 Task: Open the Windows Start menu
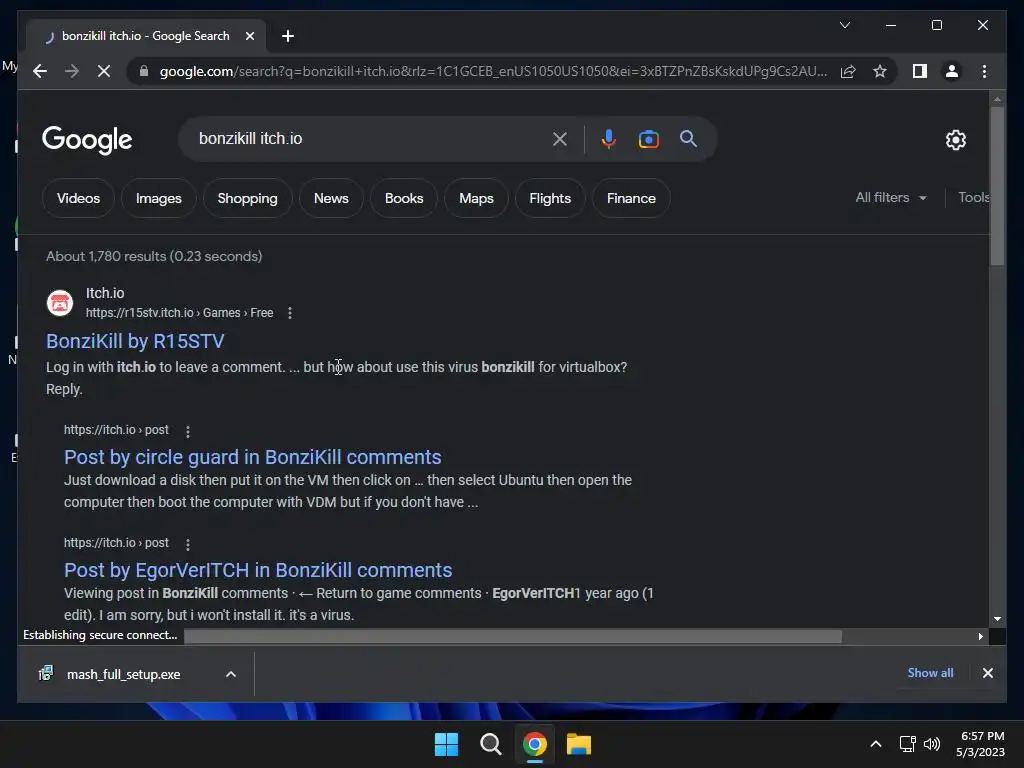coord(447,744)
